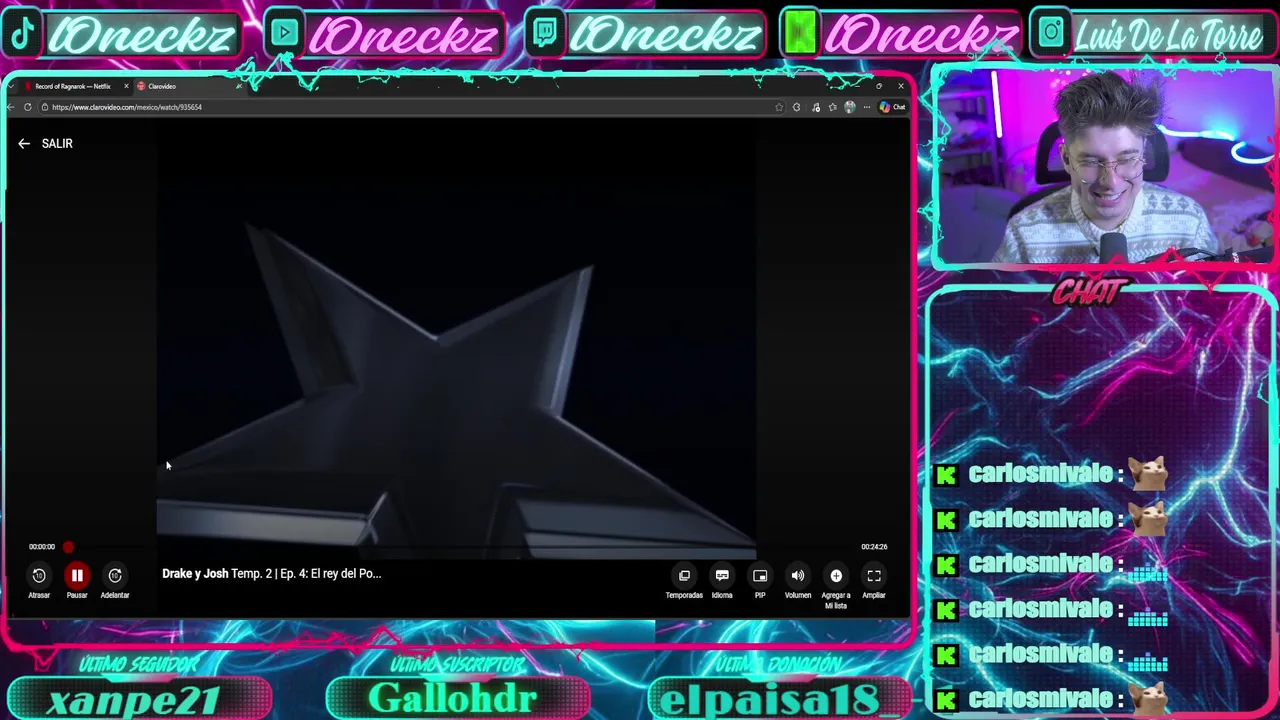
Task: Open the browser favorites icon
Action: (832, 107)
